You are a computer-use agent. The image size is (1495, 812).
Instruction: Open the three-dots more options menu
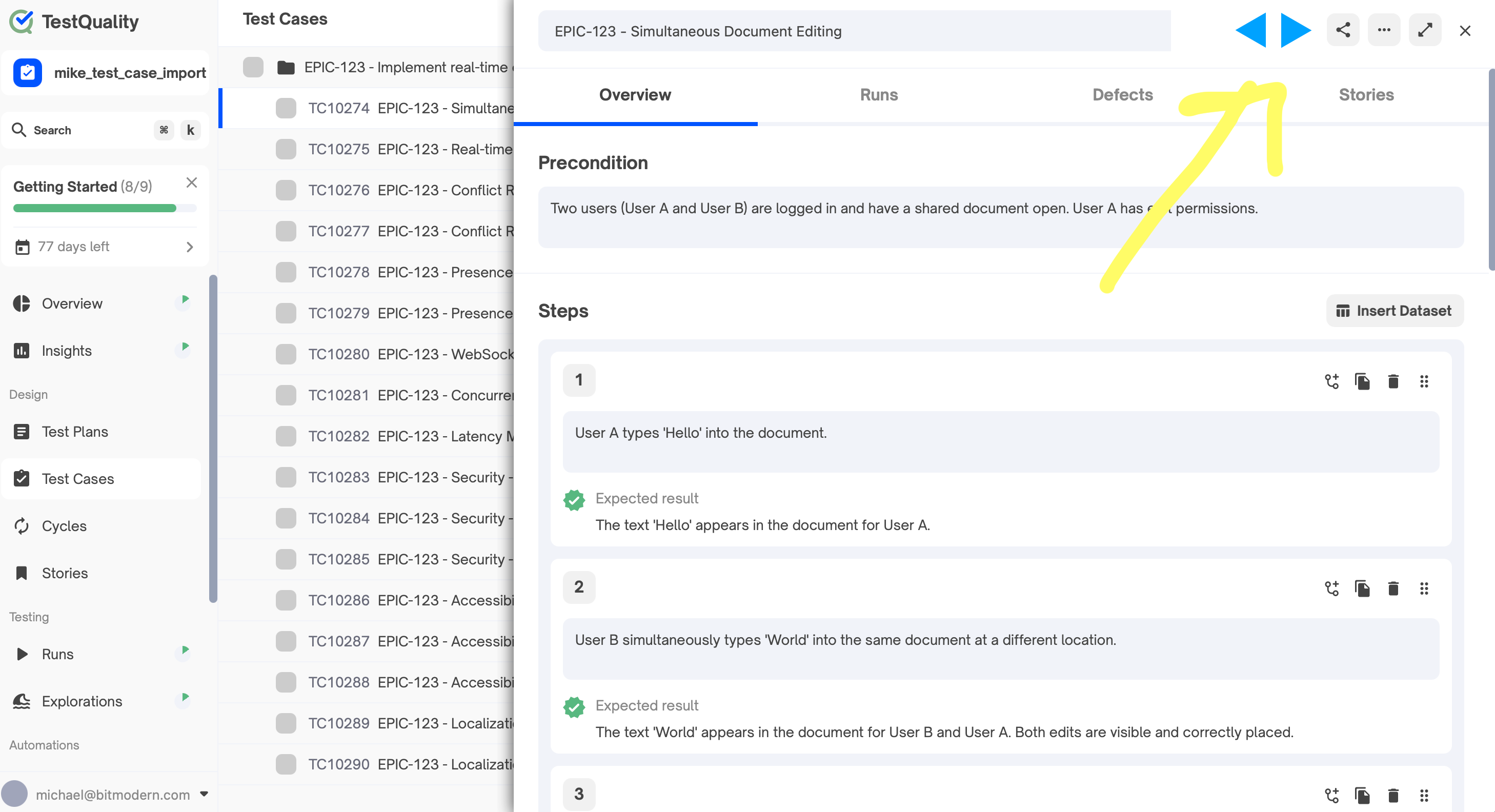tap(1384, 30)
